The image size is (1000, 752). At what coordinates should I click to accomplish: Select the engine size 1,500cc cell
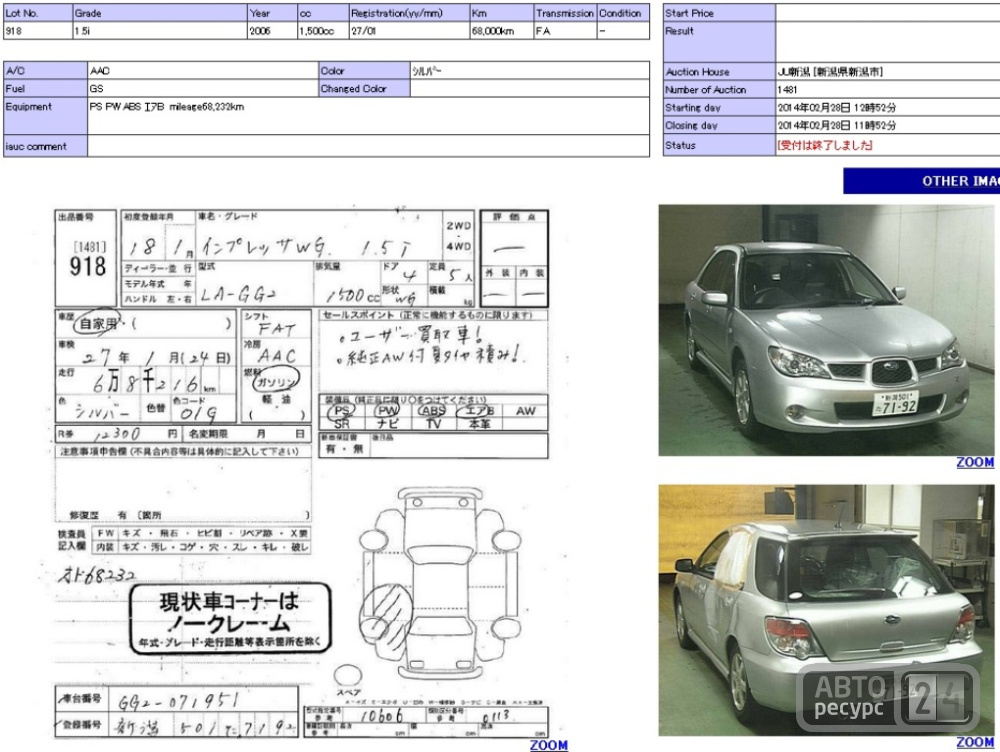pos(323,31)
